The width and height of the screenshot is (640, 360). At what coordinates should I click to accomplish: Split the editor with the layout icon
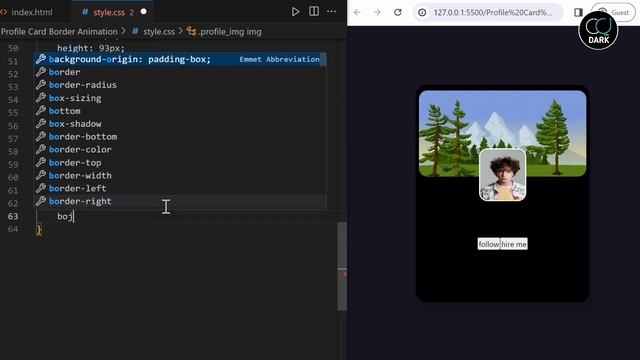(314, 11)
